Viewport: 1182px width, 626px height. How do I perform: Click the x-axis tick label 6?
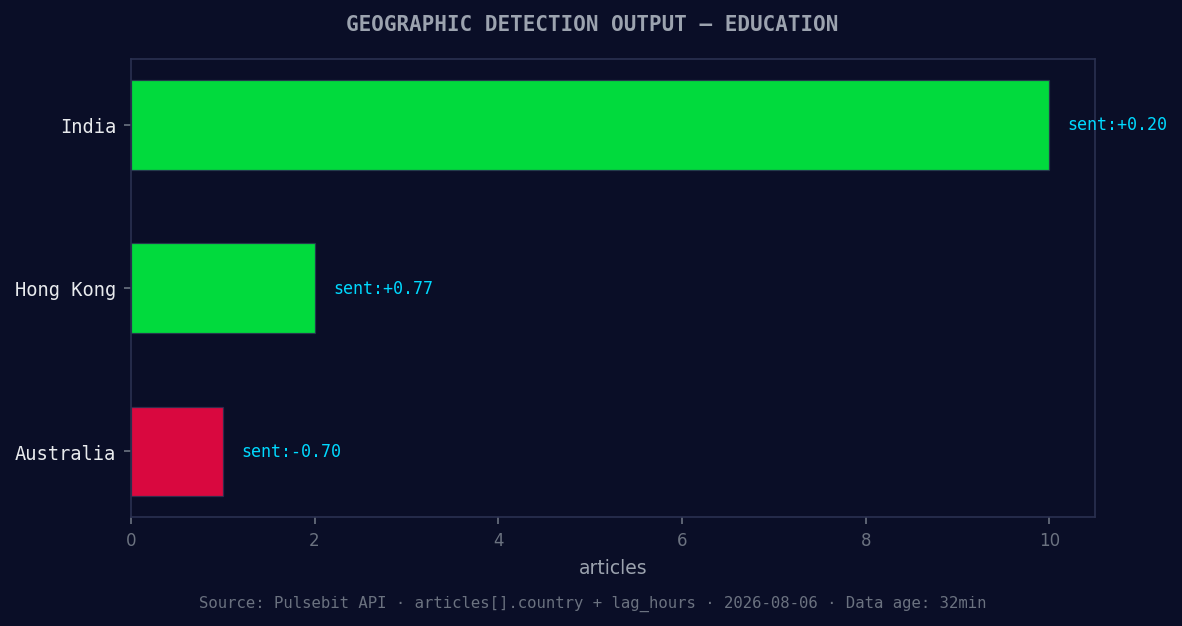[x=681, y=540]
